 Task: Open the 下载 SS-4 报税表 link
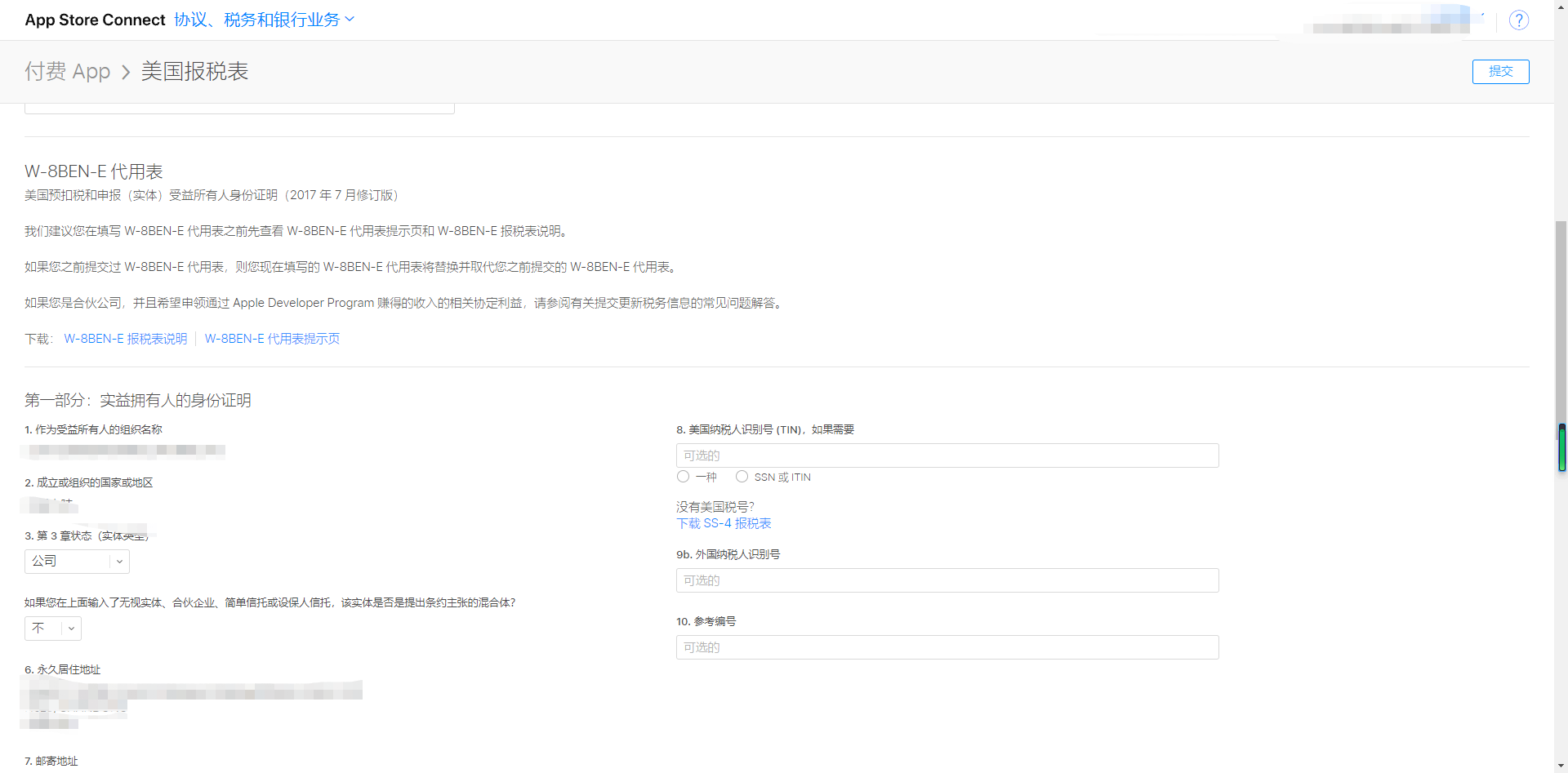coord(724,524)
